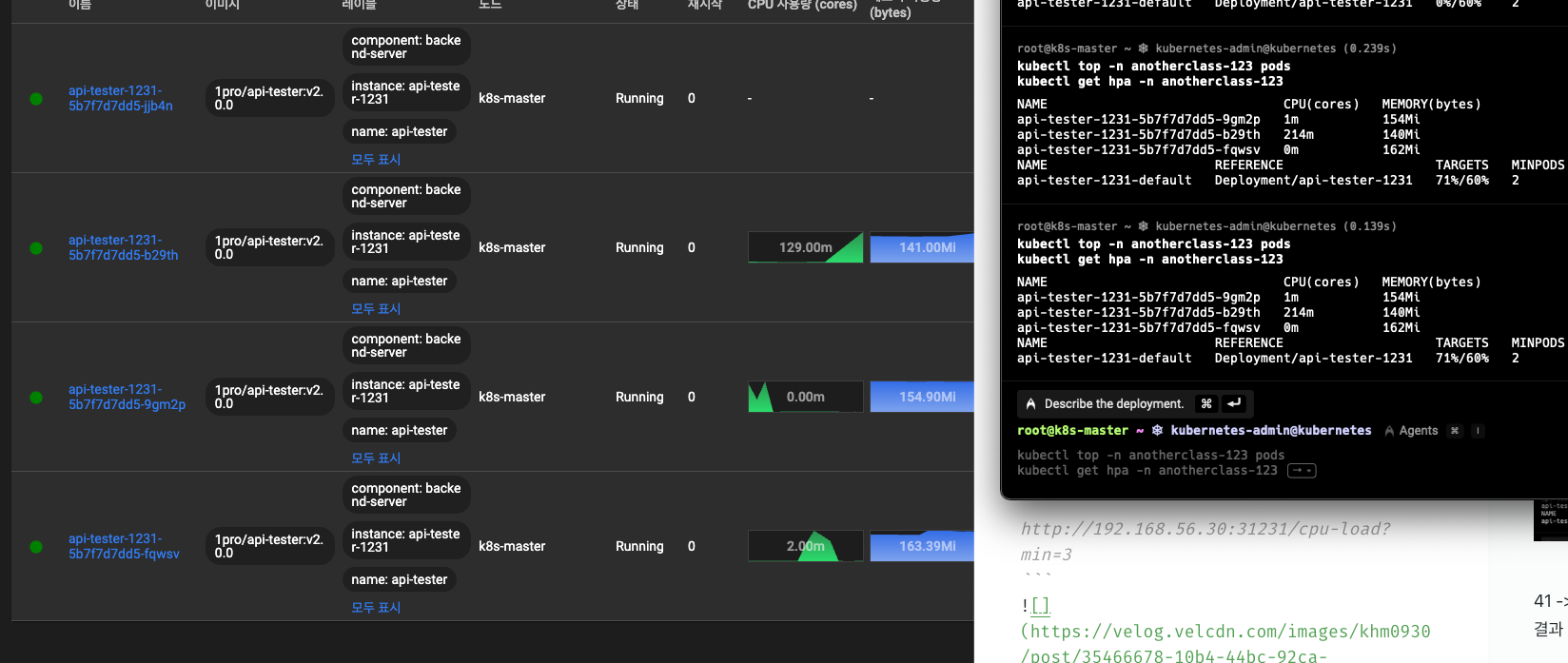Click terminal input line kubectl top command
1568x663 pixels.
1150,455
